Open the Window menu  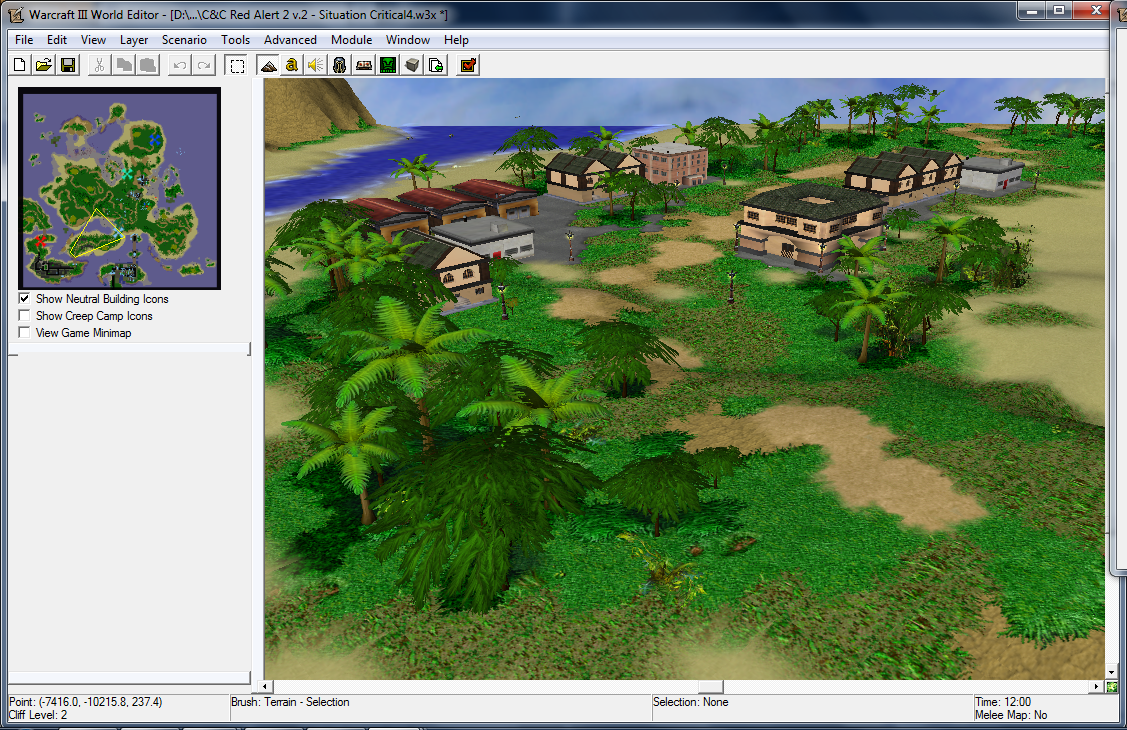408,40
